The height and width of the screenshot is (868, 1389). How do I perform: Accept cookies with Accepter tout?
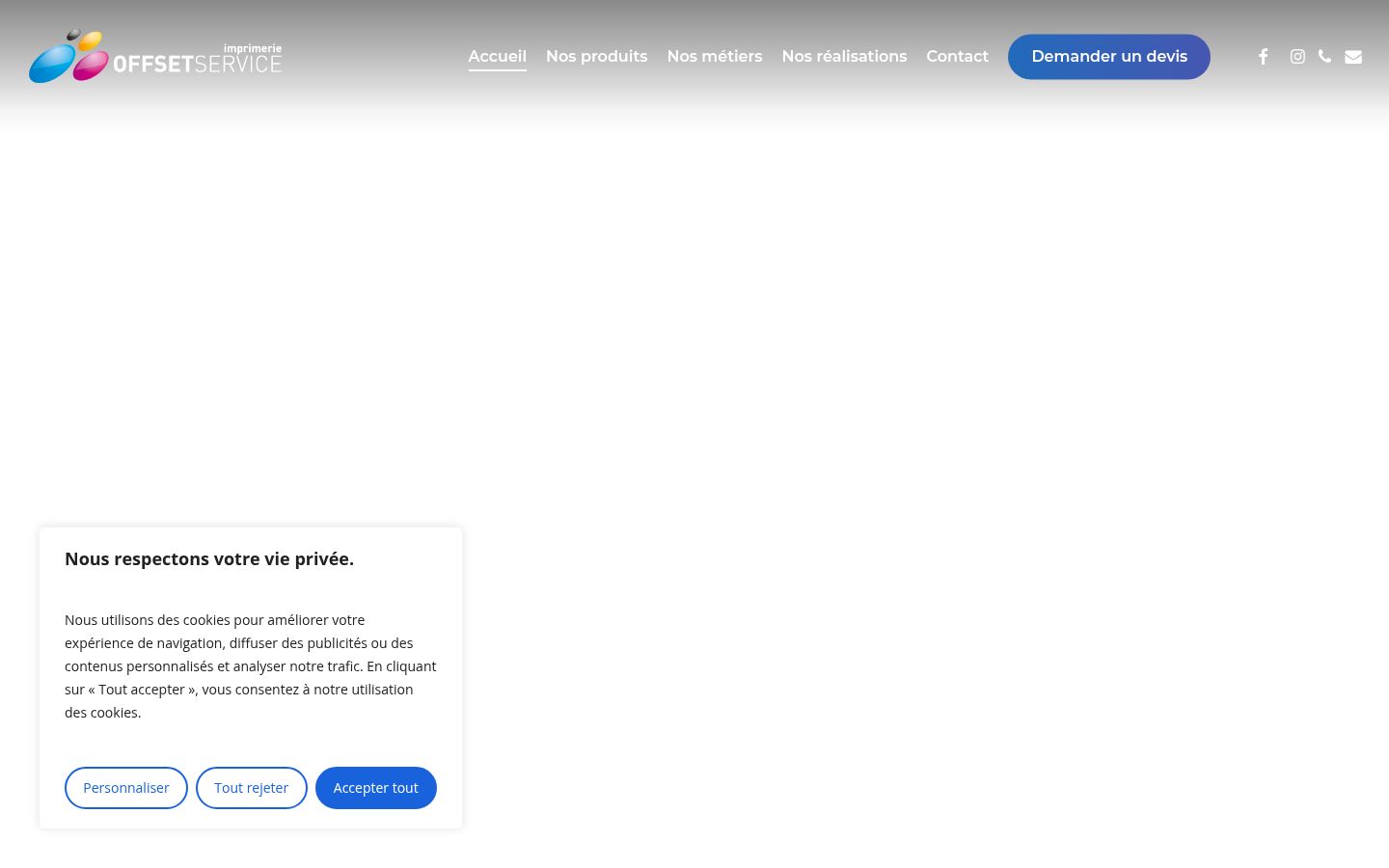click(x=376, y=788)
